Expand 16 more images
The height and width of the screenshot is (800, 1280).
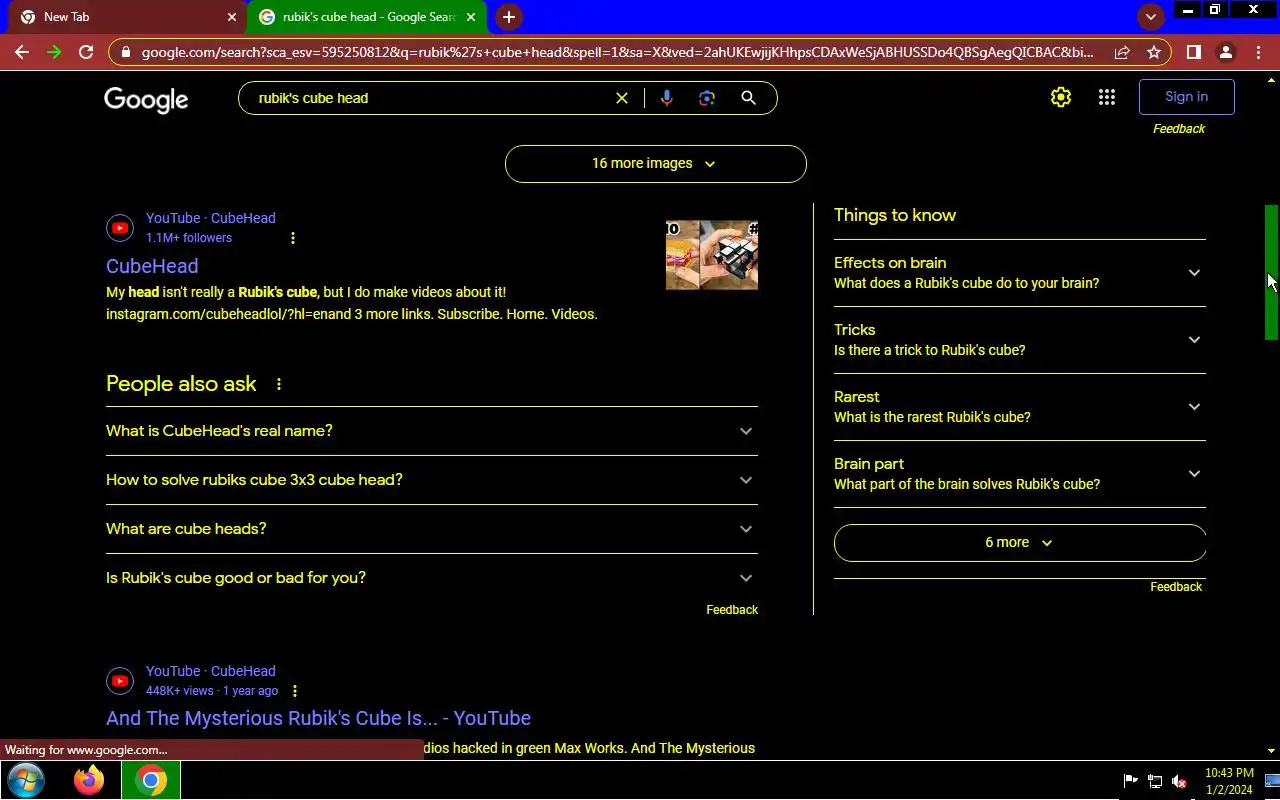pos(656,164)
